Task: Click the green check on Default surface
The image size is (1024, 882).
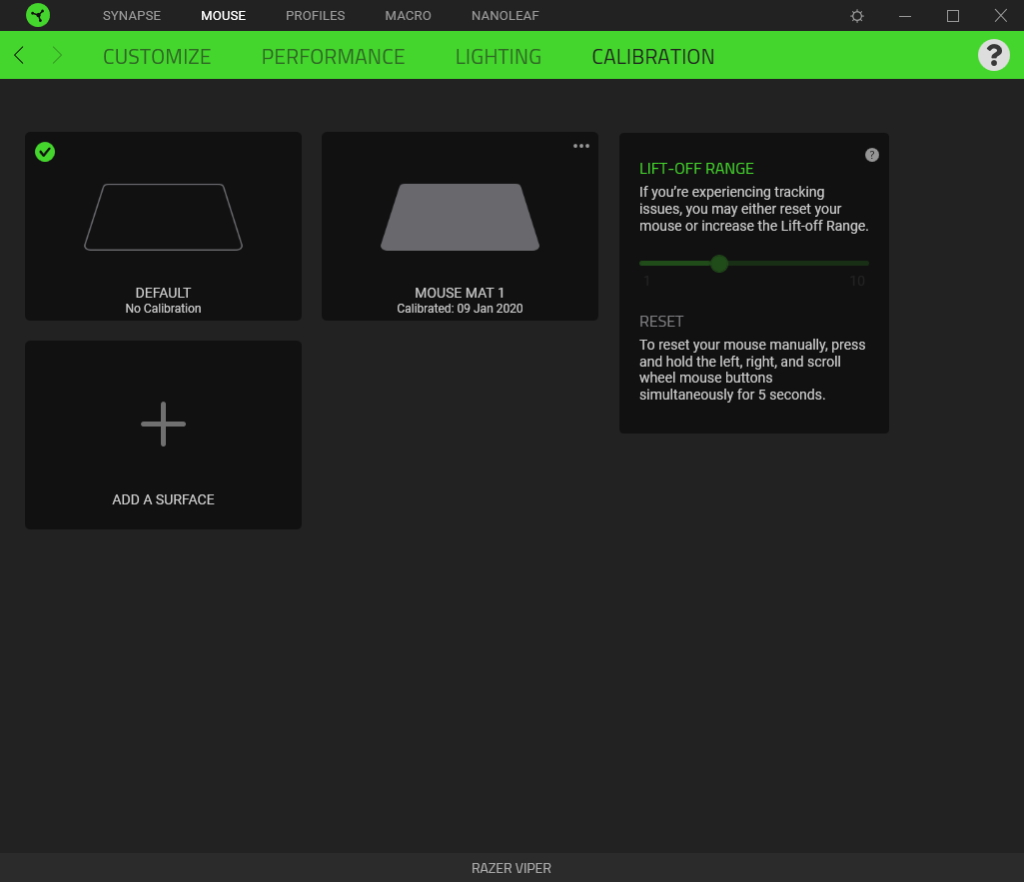Action: (45, 152)
